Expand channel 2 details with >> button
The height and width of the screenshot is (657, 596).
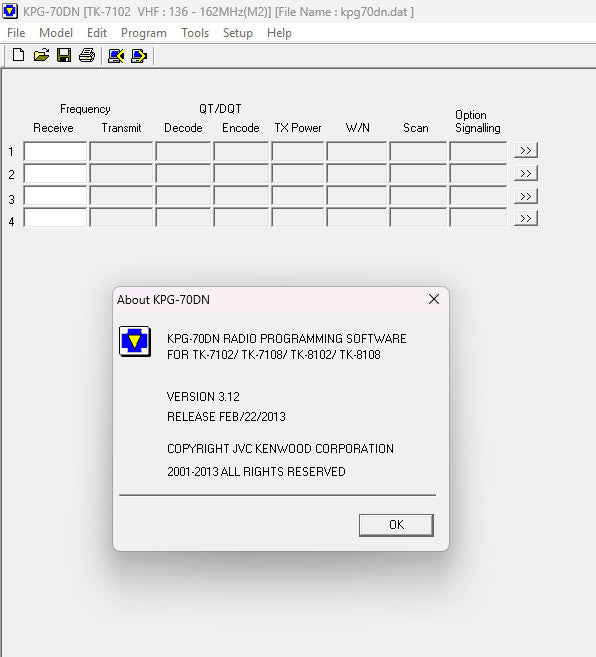526,173
